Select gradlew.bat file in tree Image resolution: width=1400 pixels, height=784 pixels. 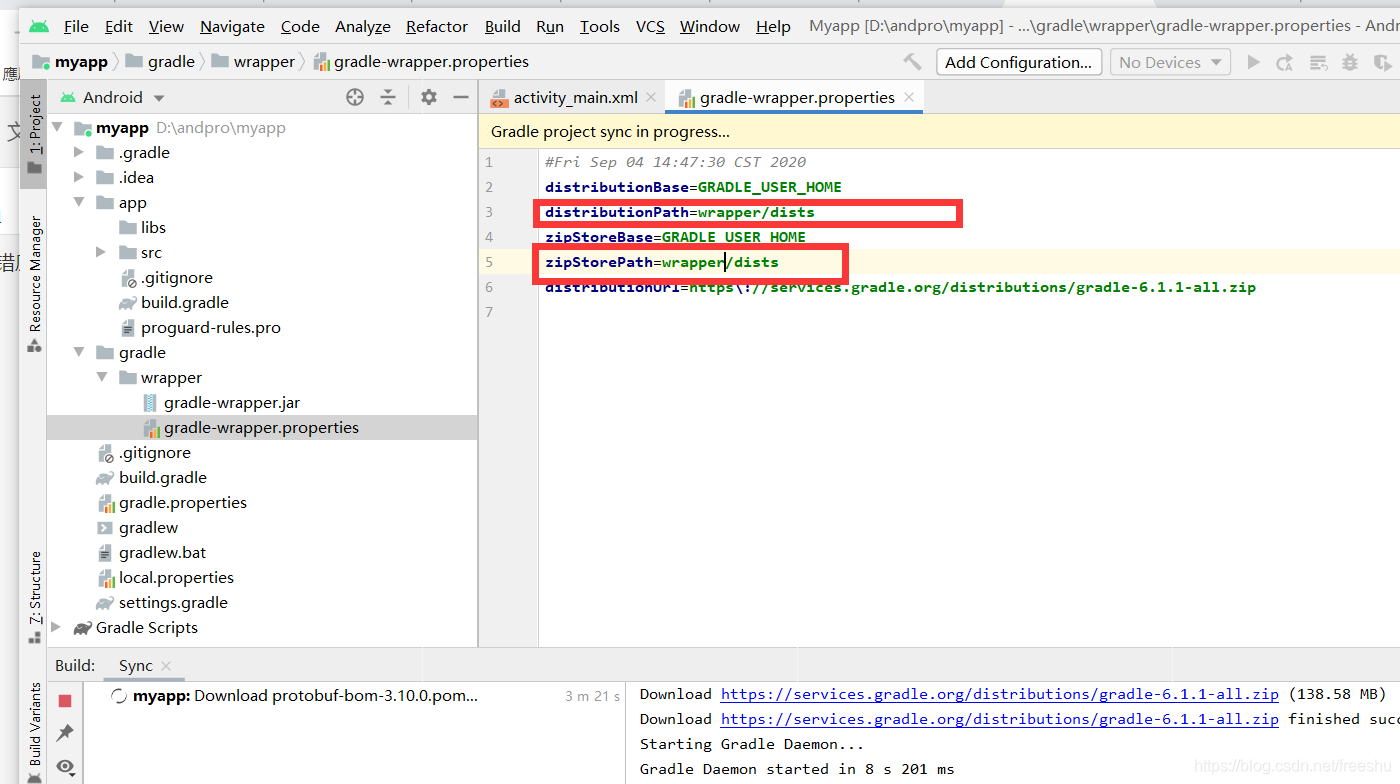pos(163,553)
